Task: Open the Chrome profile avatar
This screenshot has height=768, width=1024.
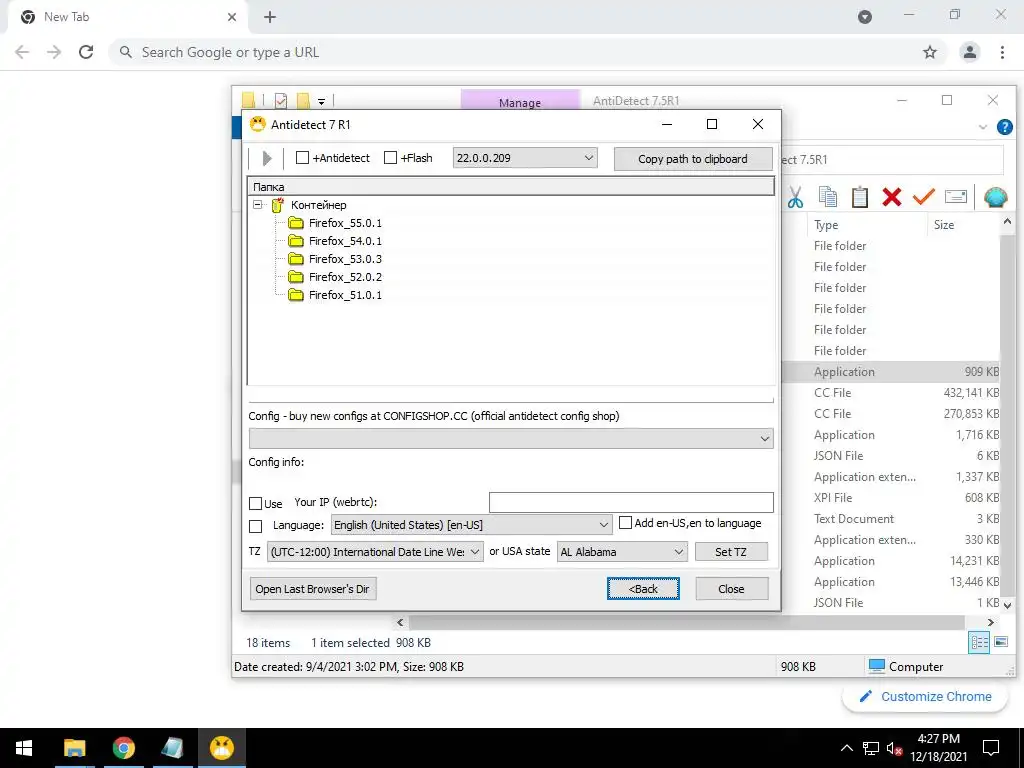Action: pos(970,52)
